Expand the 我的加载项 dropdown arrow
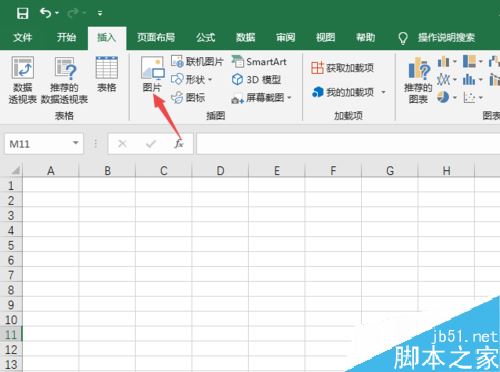Viewport: 500px width, 372px height. click(x=383, y=92)
